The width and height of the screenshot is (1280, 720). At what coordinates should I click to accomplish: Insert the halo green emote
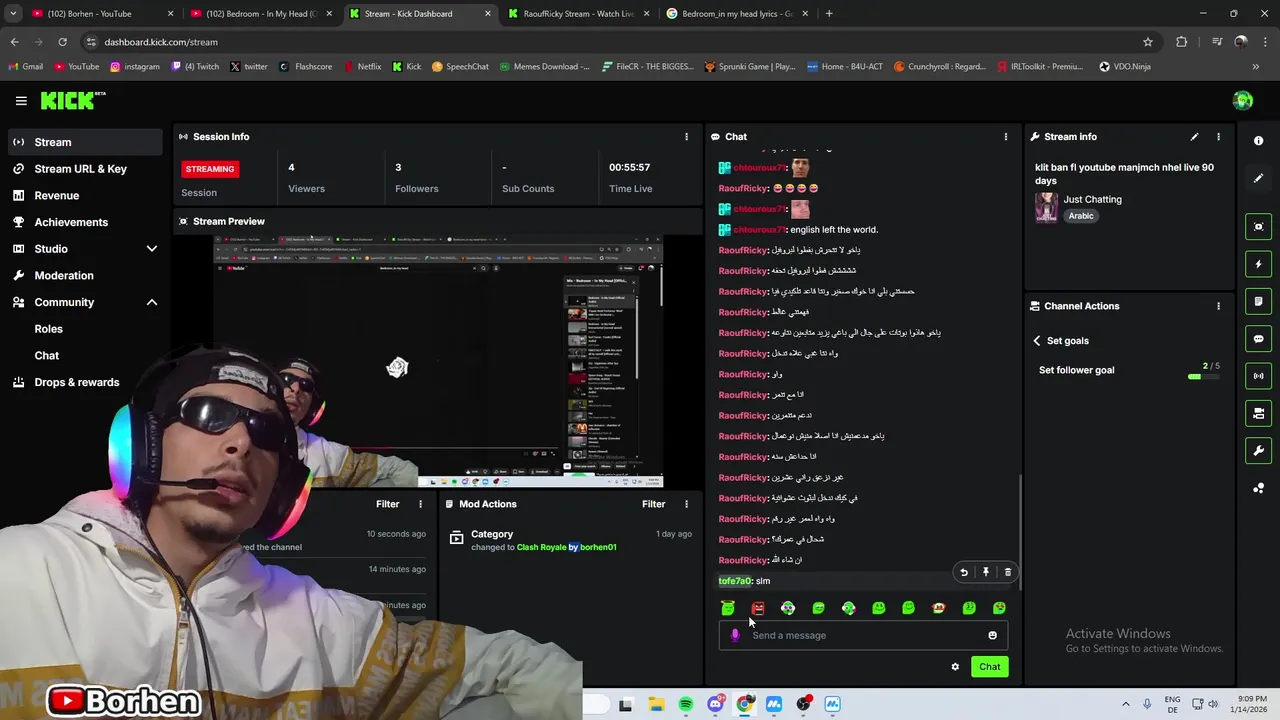[x=728, y=608]
